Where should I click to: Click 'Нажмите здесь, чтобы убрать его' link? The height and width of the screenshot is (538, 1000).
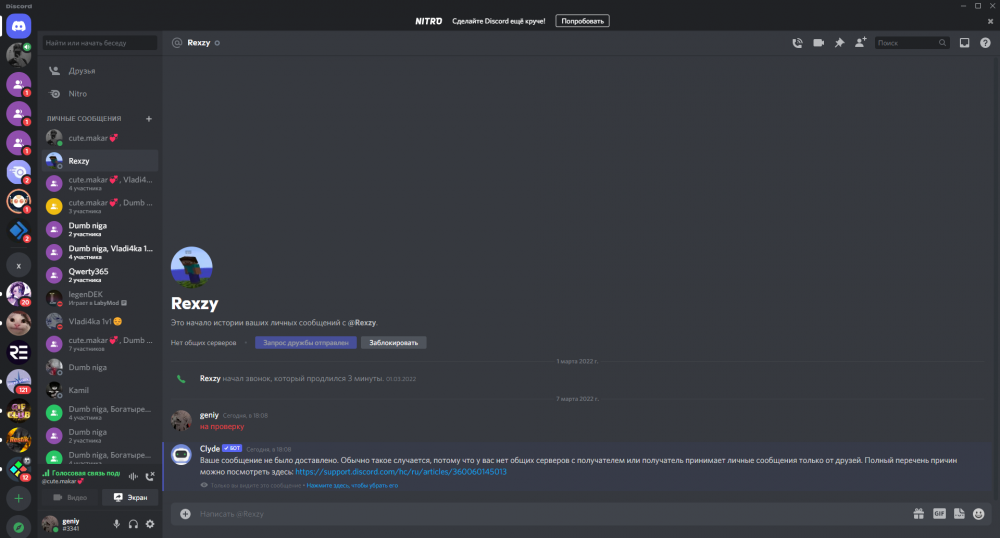pos(352,486)
